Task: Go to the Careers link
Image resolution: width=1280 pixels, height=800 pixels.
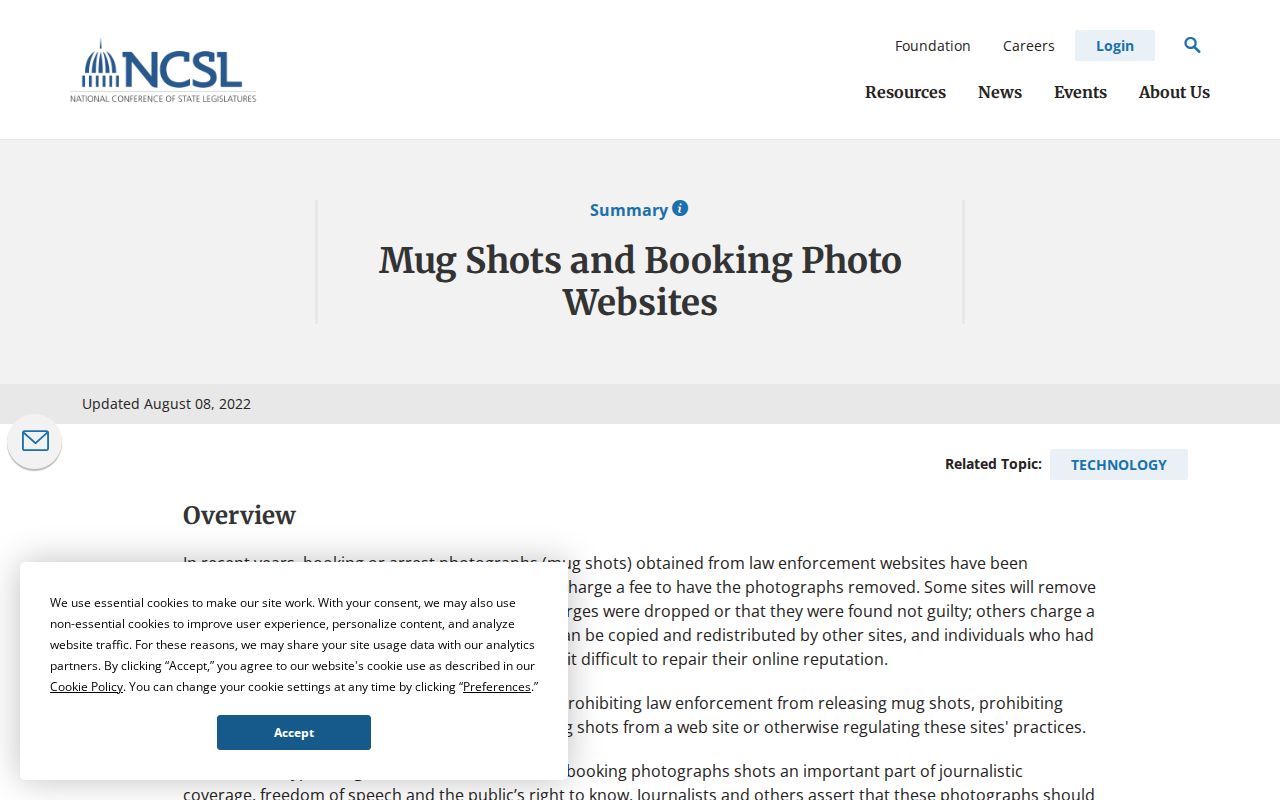Action: click(1028, 46)
